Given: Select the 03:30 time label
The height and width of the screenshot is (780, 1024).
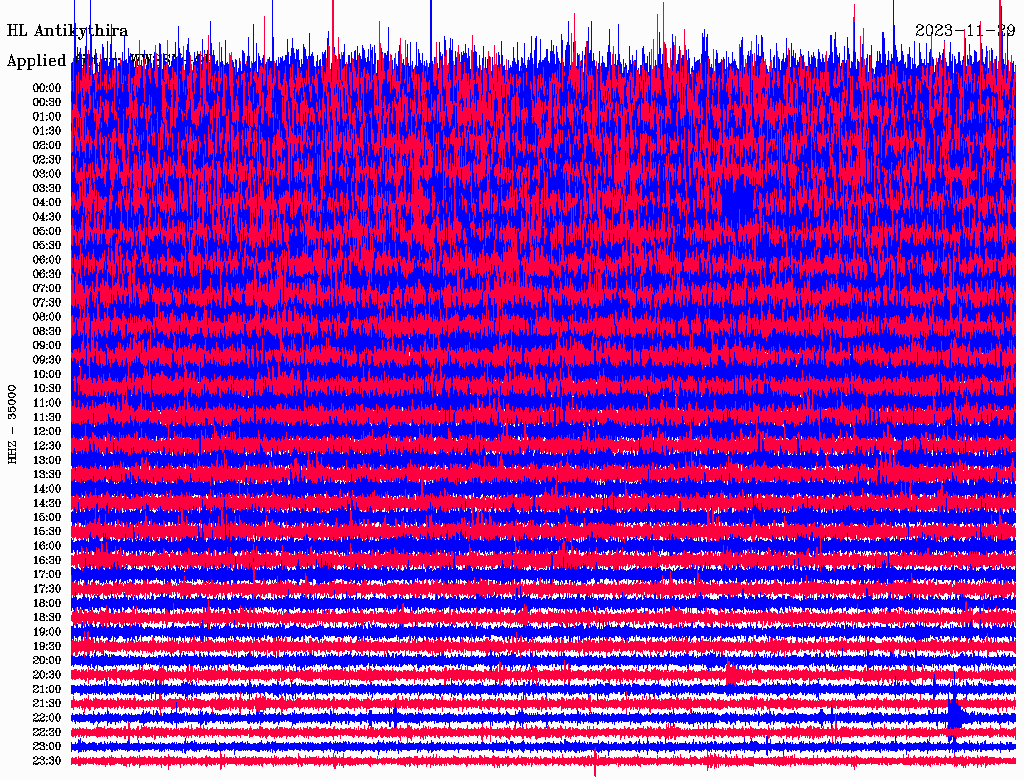Looking at the screenshot, I should click(x=47, y=188).
